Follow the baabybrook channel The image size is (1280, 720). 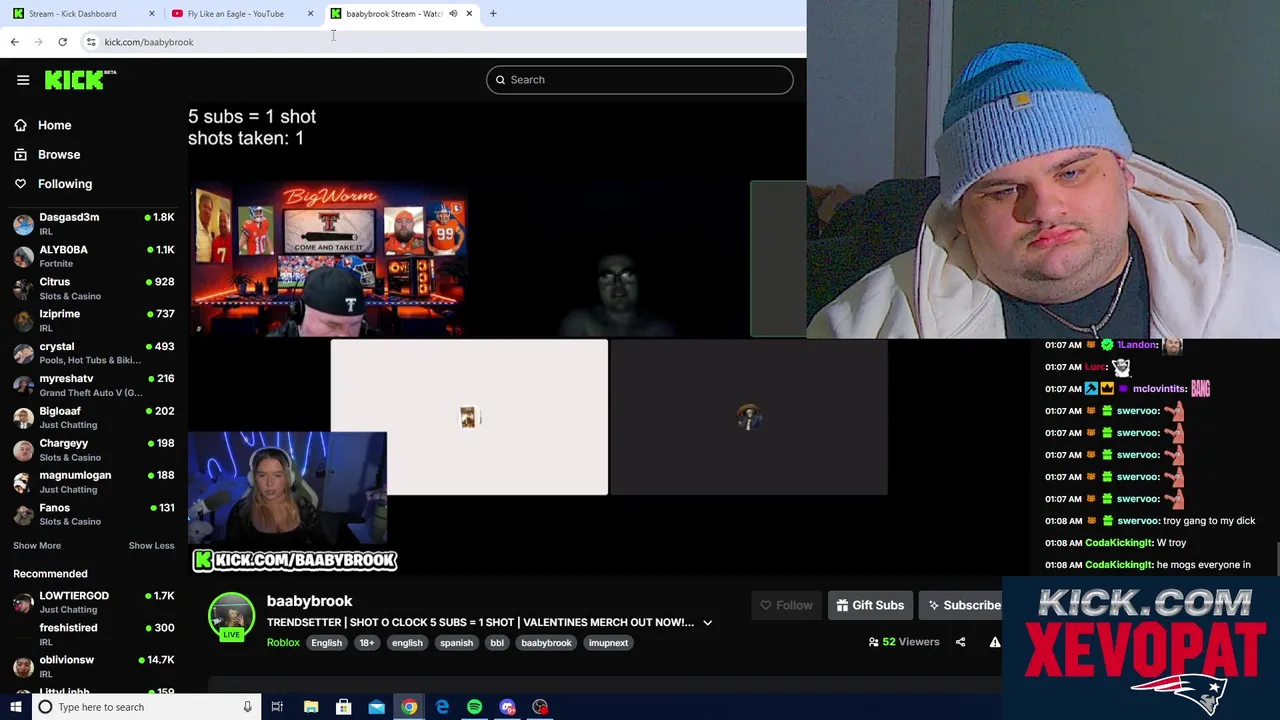(x=786, y=605)
